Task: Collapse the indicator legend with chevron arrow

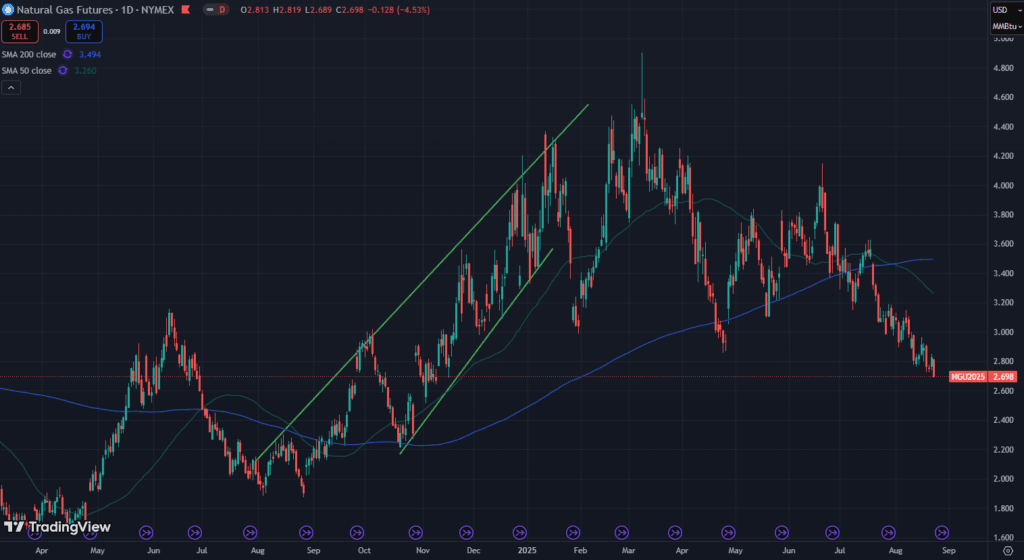Action: pyautogui.click(x=9, y=88)
